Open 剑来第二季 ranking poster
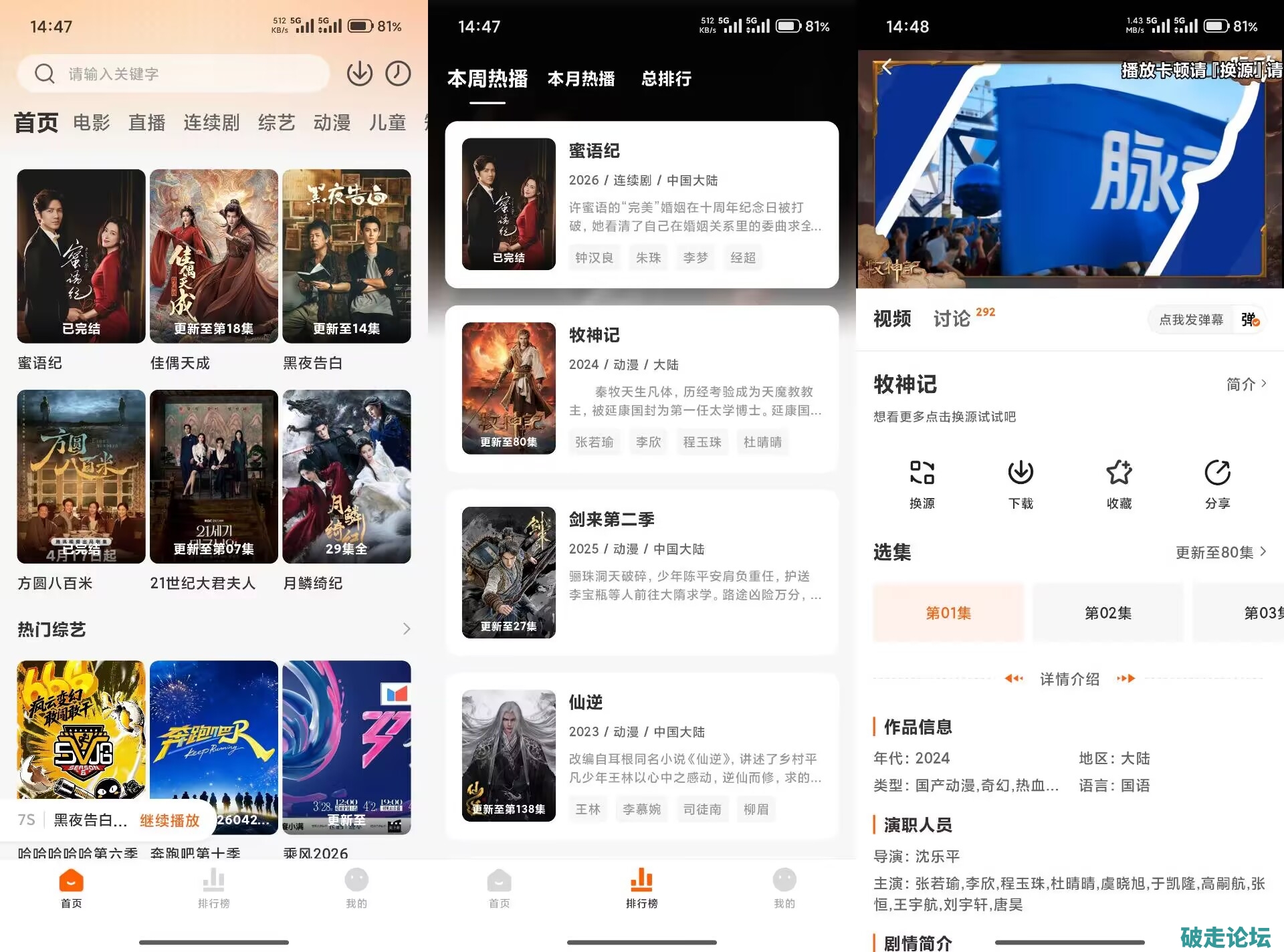The image size is (1284, 952). pos(509,572)
